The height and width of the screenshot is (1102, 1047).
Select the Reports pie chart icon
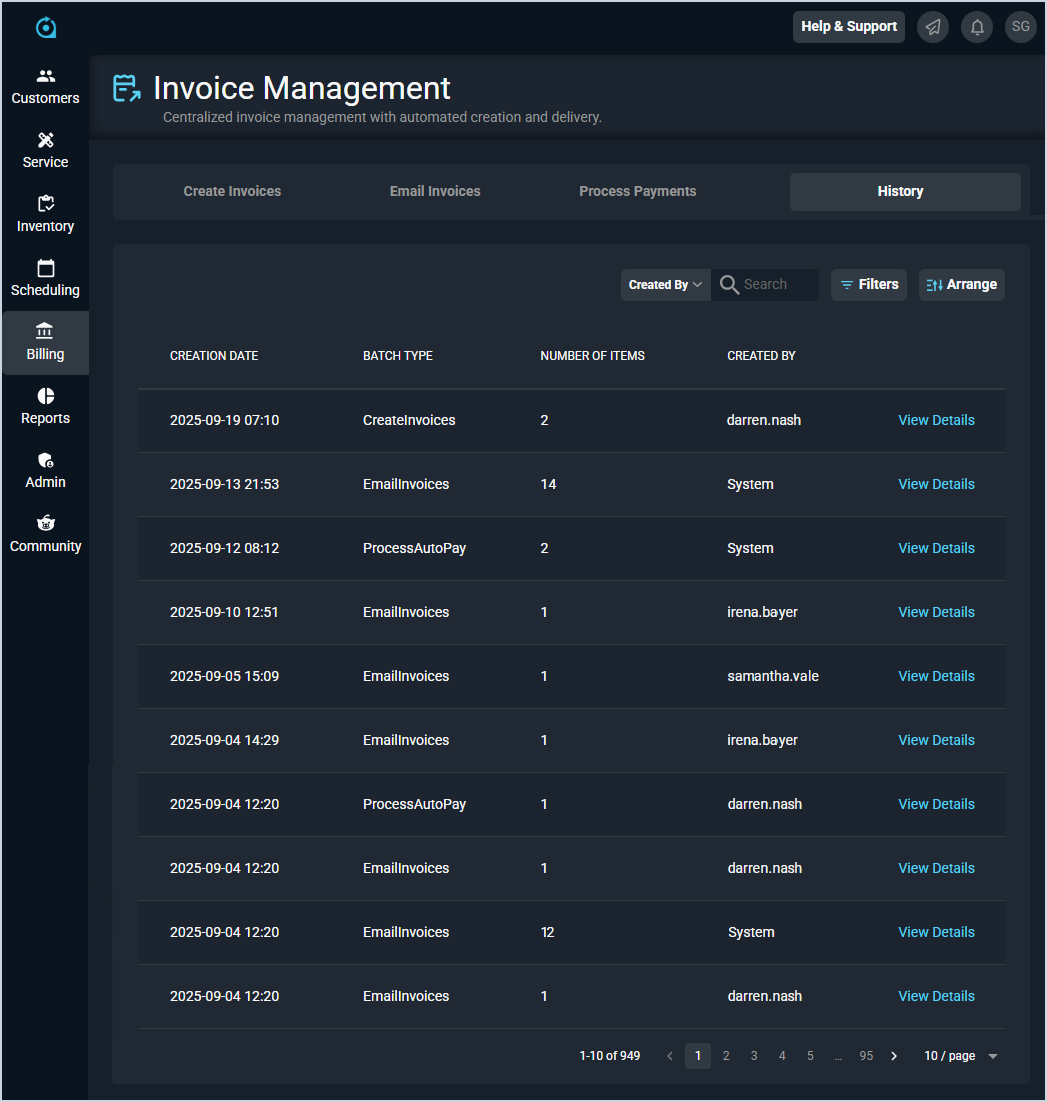45,396
